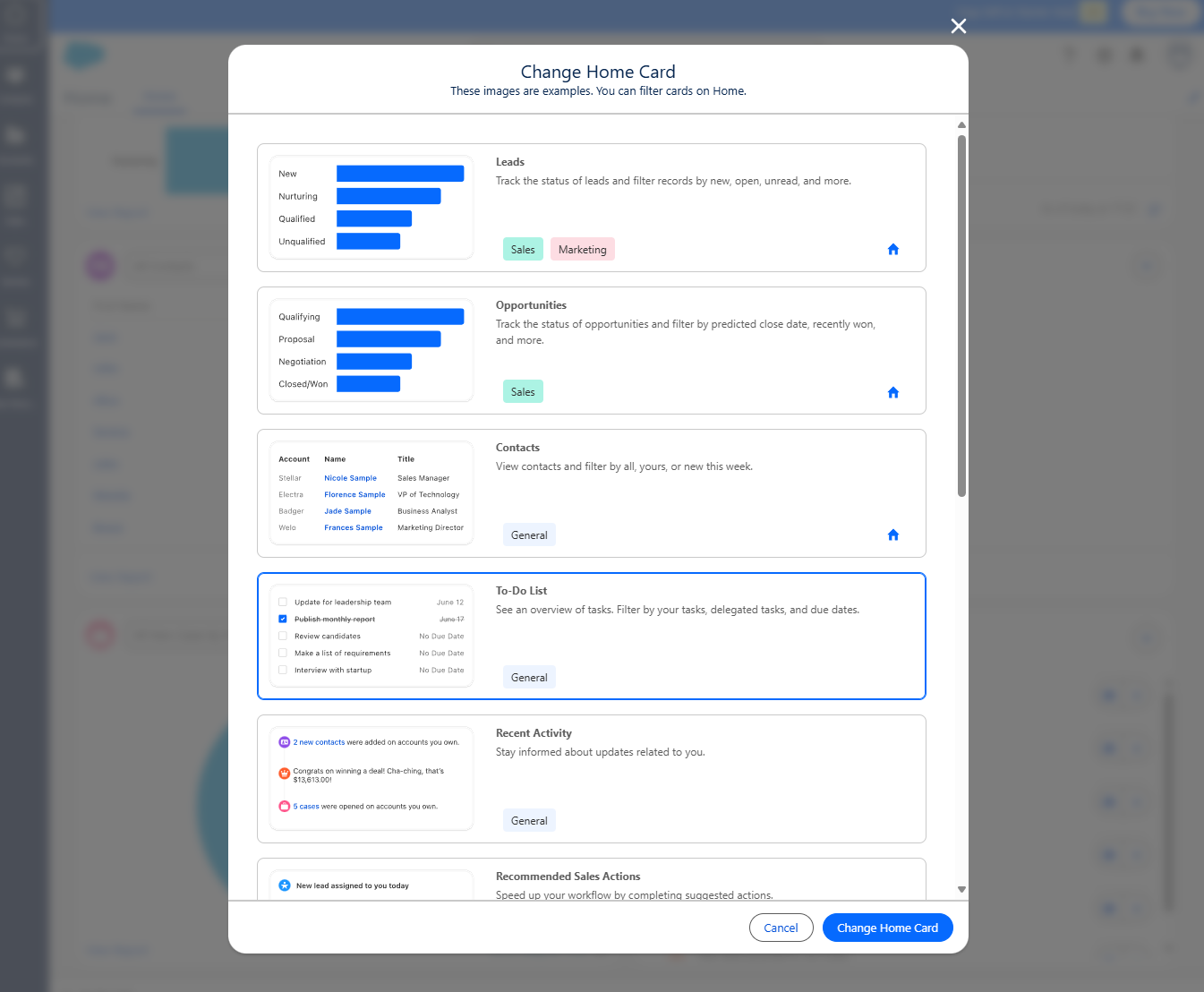Check the 'Interview with startup' checkbox
Image resolution: width=1204 pixels, height=992 pixels.
(283, 670)
